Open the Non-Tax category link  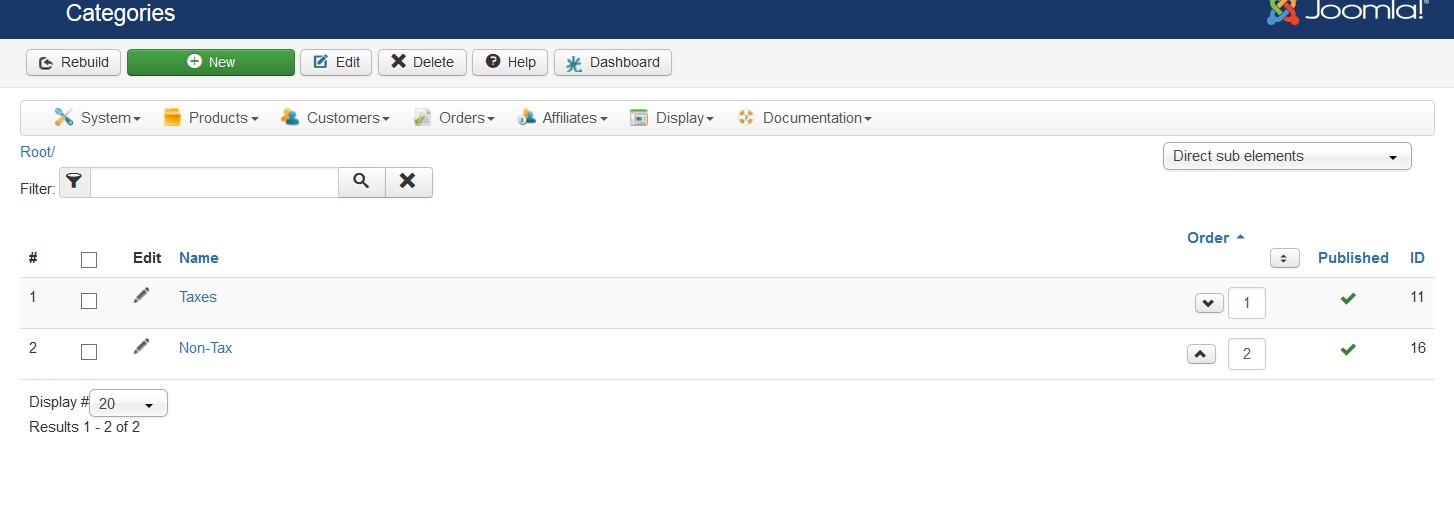205,348
